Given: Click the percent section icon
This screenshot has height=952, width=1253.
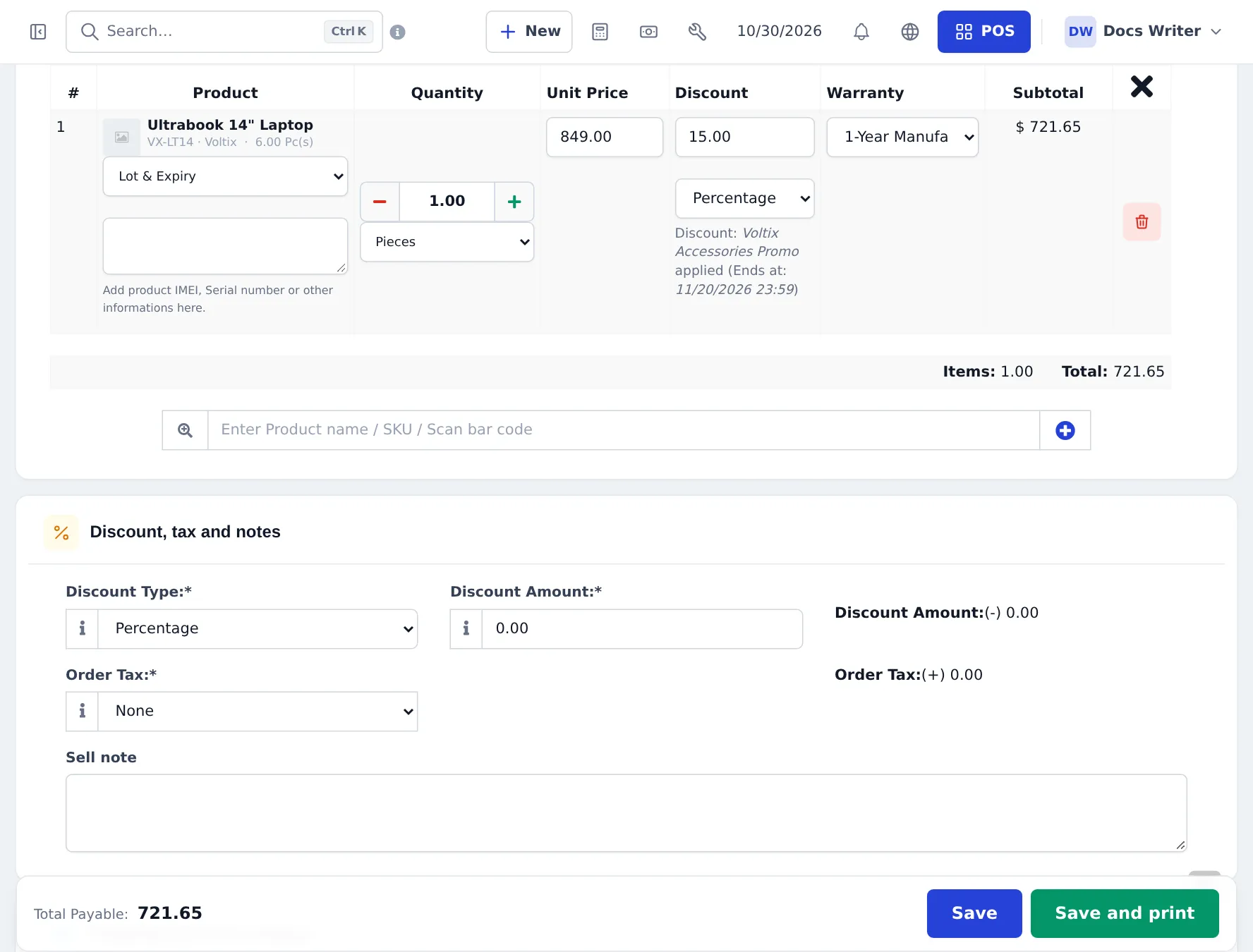Looking at the screenshot, I should [x=61, y=532].
